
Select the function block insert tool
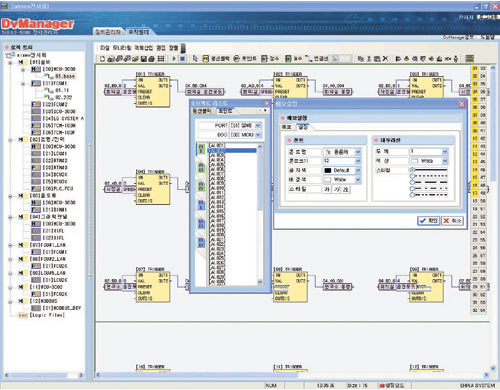click(216, 59)
